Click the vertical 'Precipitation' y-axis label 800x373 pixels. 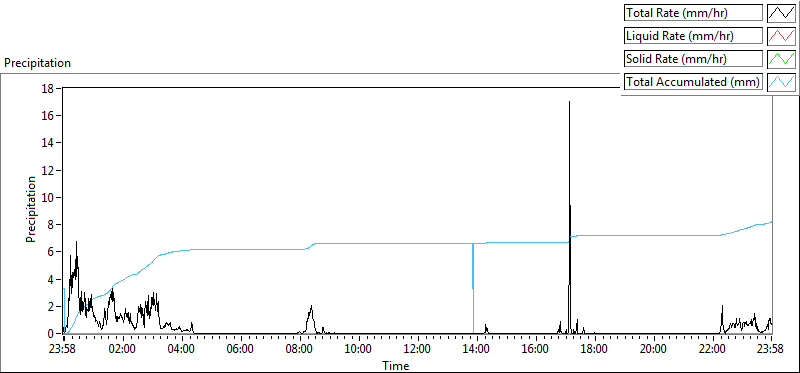click(31, 209)
